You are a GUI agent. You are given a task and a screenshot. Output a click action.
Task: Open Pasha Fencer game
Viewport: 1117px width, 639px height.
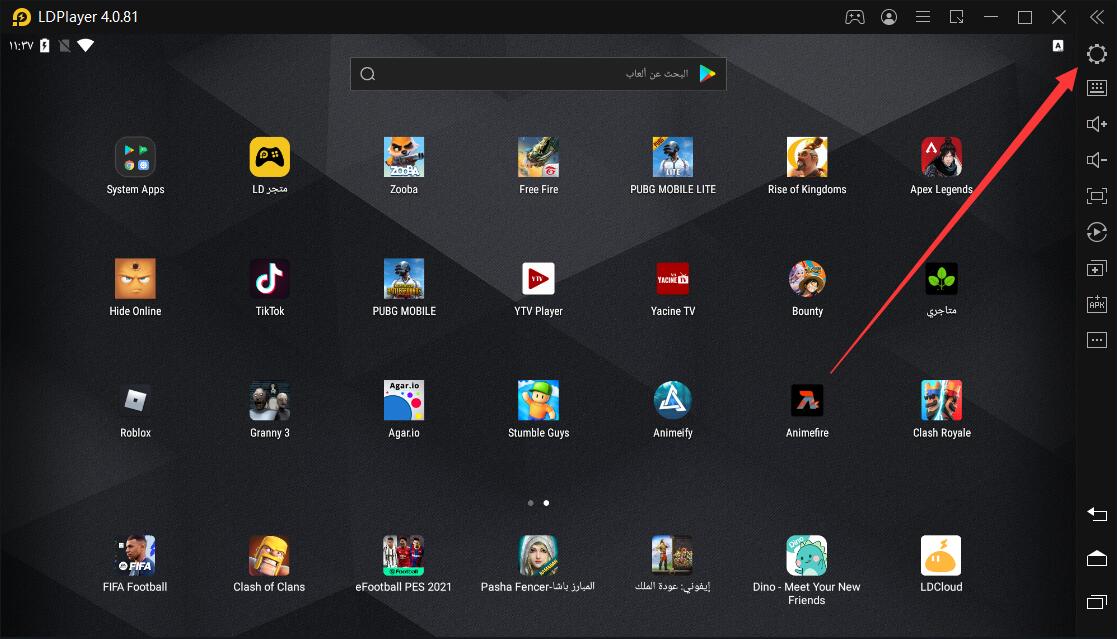[538, 555]
